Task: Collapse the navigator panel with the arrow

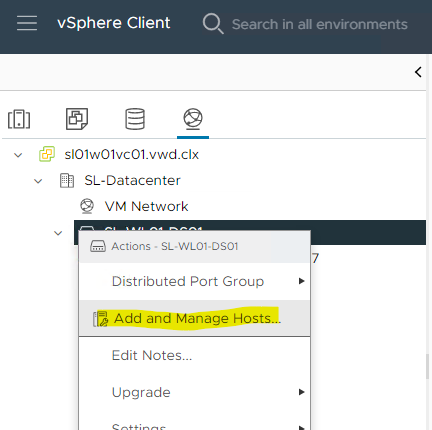Action: (418, 72)
